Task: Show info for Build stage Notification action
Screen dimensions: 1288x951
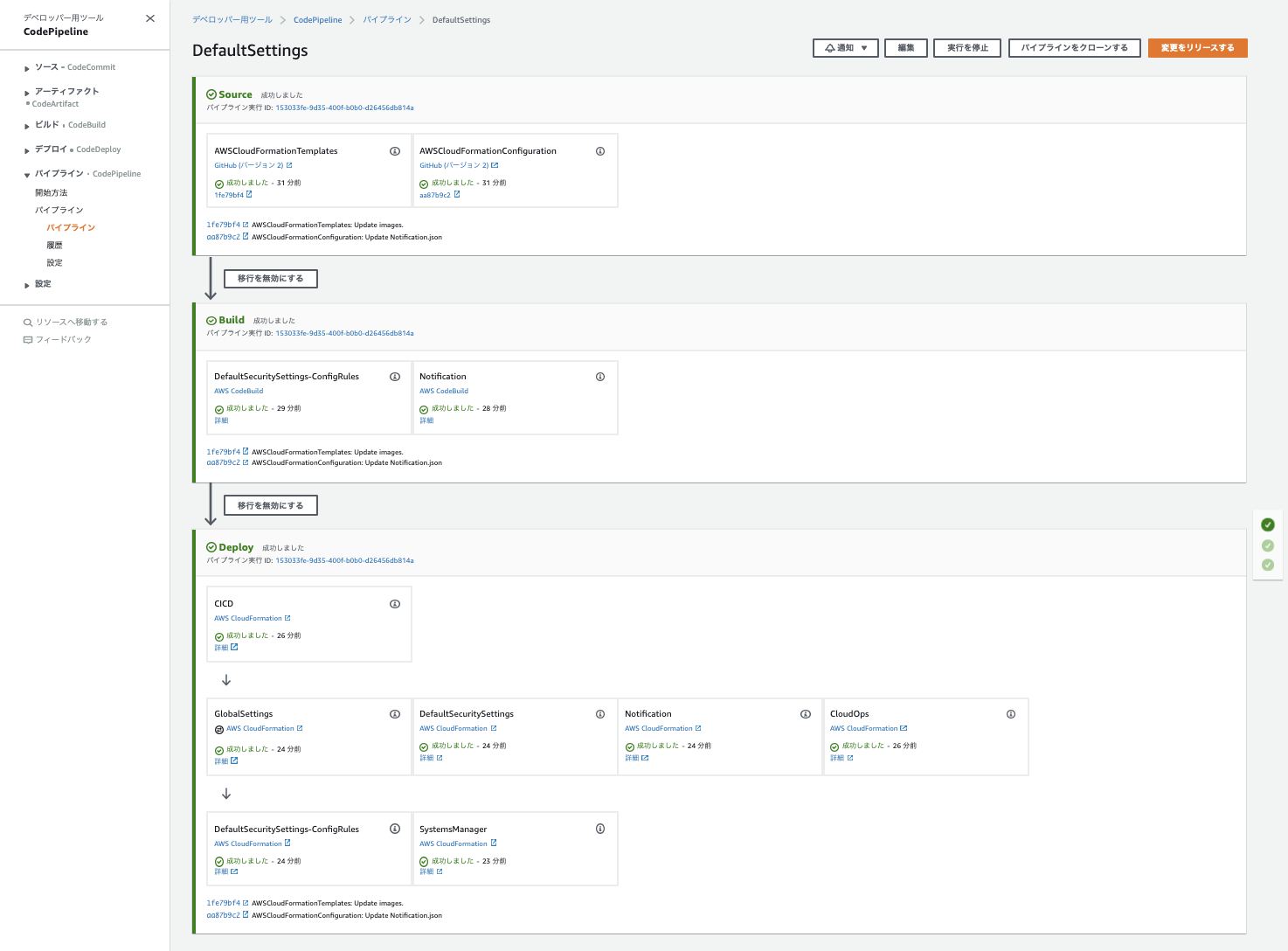Action: (x=600, y=377)
